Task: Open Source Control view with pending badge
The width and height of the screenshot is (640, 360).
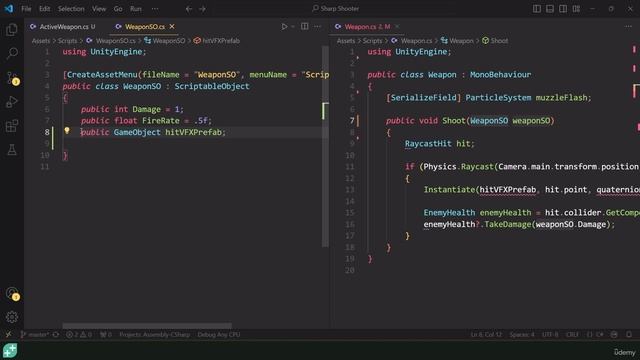Action: tap(12, 78)
